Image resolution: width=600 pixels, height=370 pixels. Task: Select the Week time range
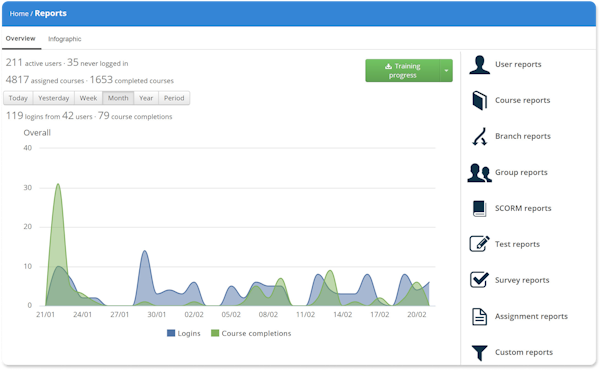[x=88, y=98]
